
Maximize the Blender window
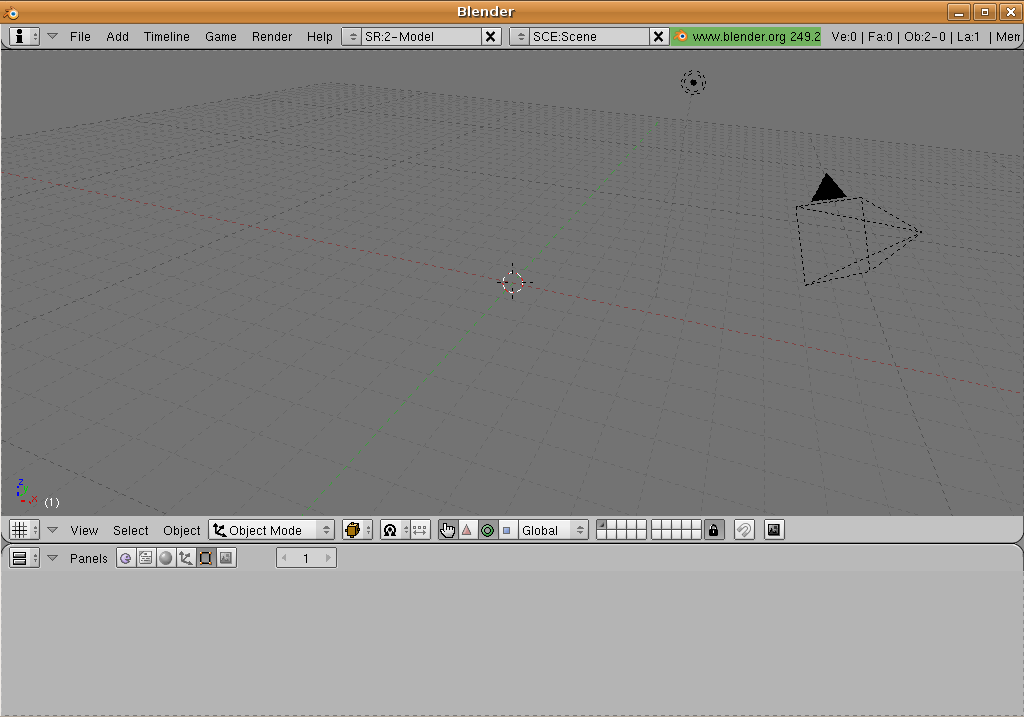(985, 12)
